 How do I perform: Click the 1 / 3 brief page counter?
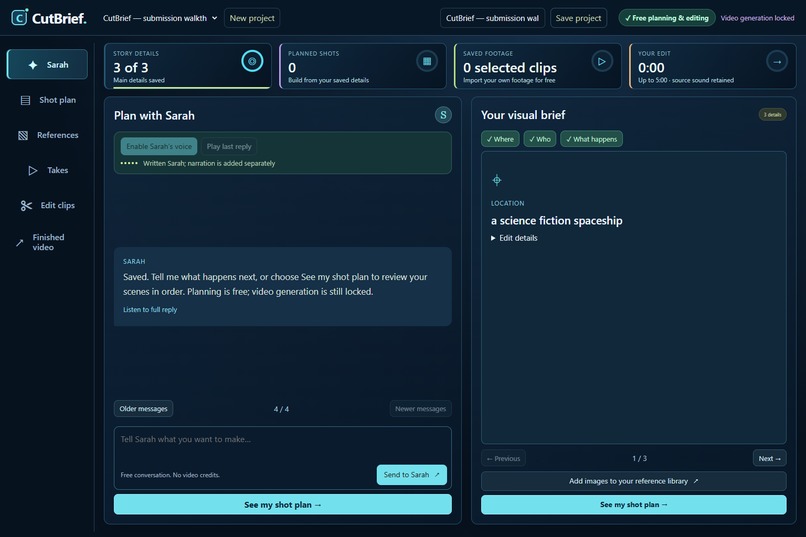tap(639, 458)
